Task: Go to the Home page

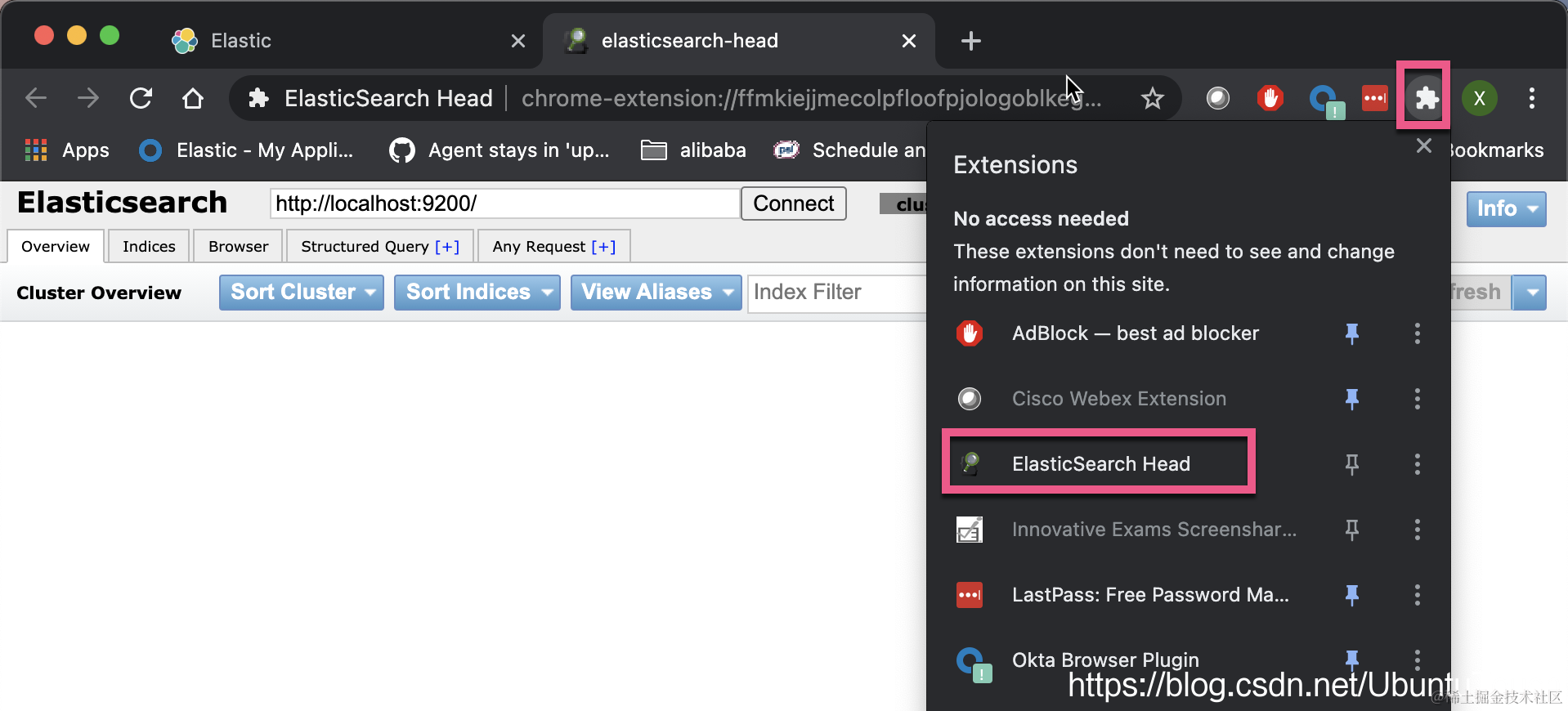Action: (x=193, y=99)
